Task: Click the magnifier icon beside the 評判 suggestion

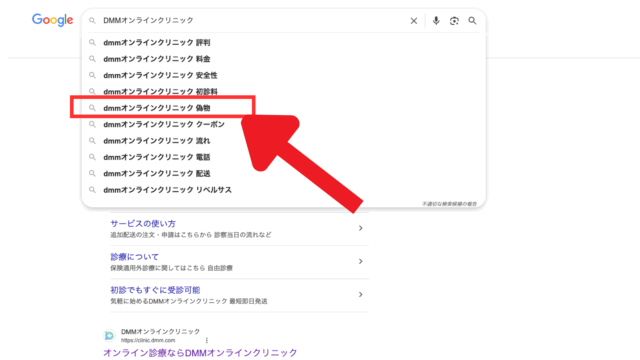Action: click(x=92, y=42)
